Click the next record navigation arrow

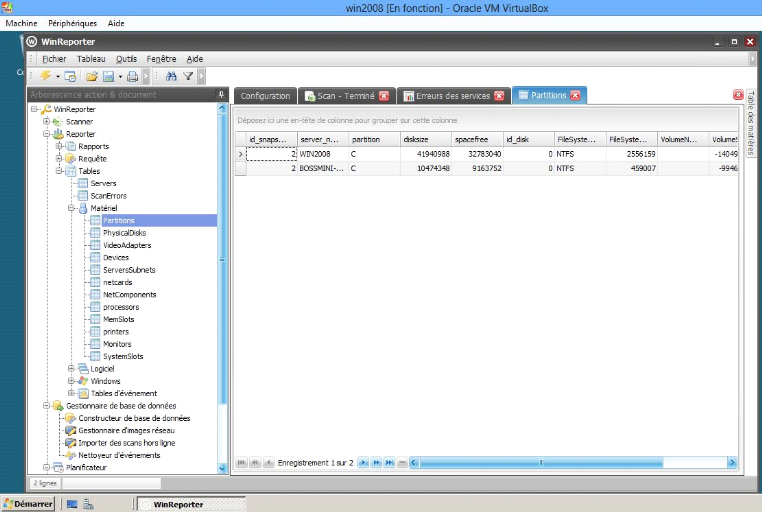(x=363, y=463)
